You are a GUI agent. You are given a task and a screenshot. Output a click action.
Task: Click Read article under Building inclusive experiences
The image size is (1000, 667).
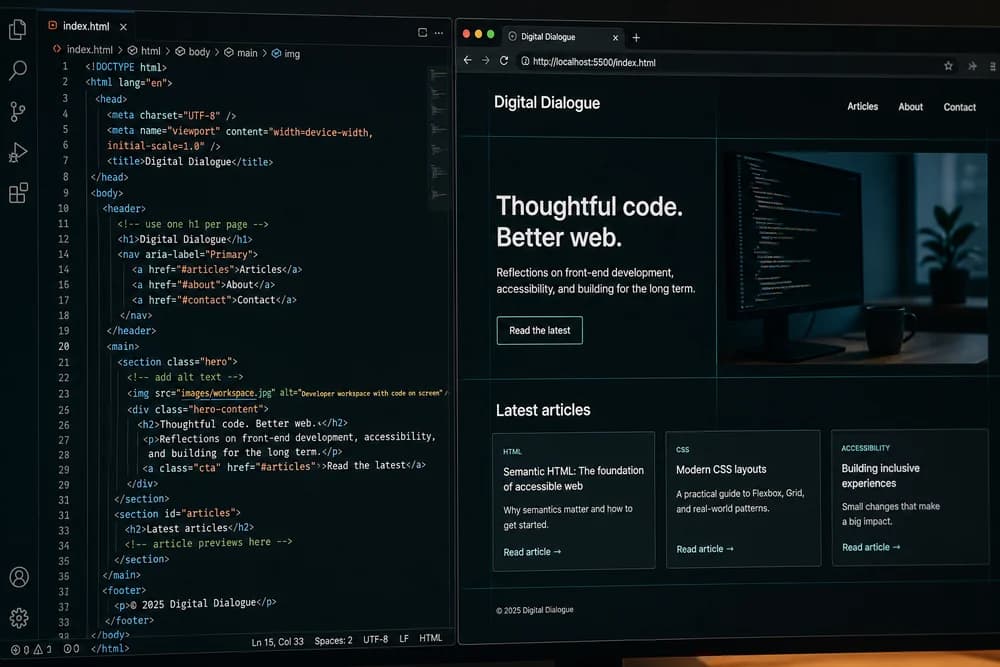(x=871, y=547)
